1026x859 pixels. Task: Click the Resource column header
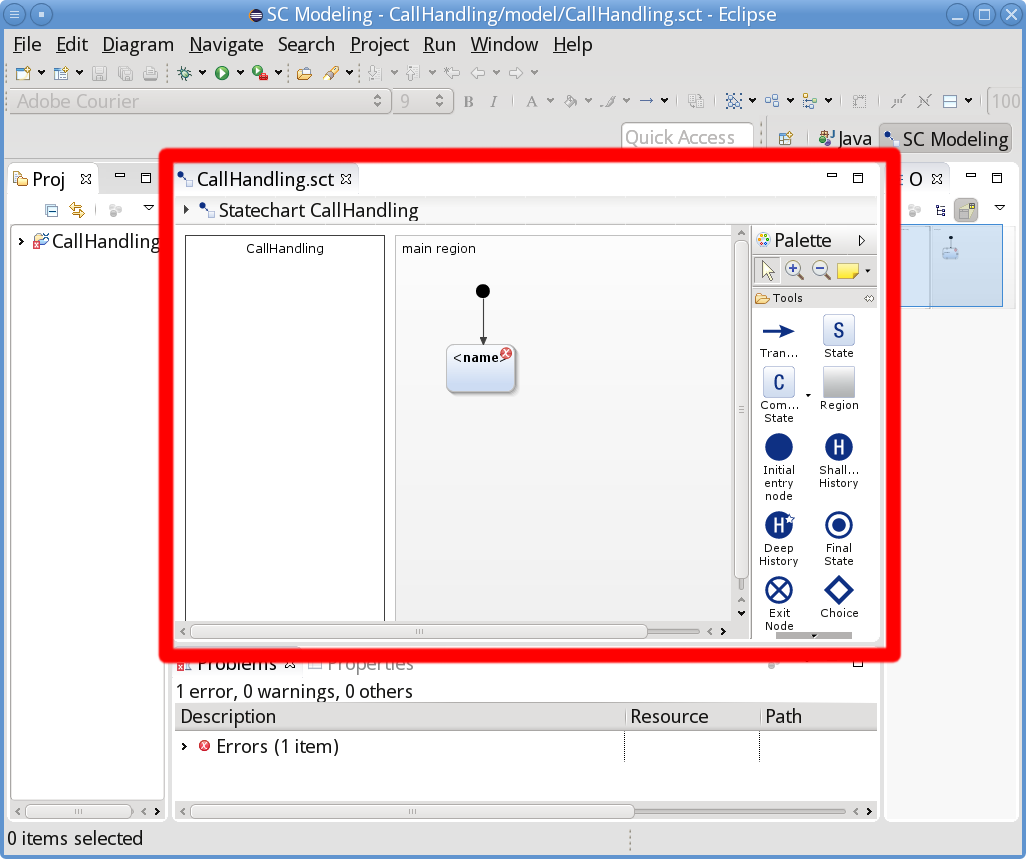[692, 716]
